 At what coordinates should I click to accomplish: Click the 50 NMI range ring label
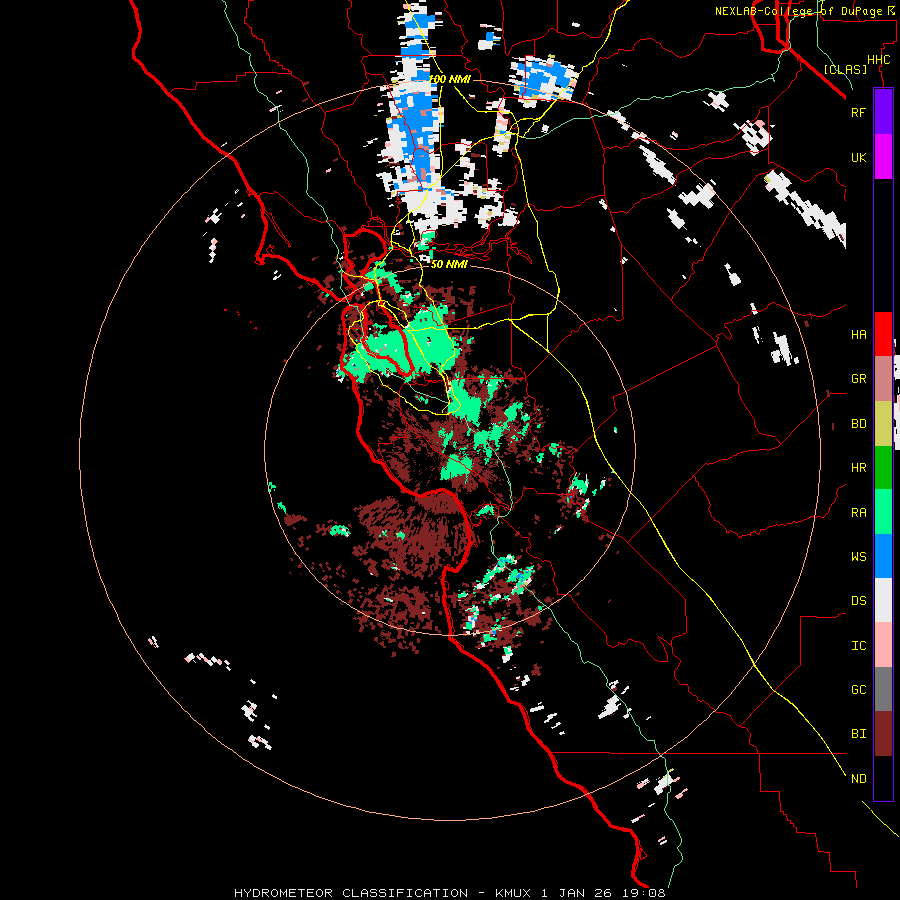pos(449,264)
